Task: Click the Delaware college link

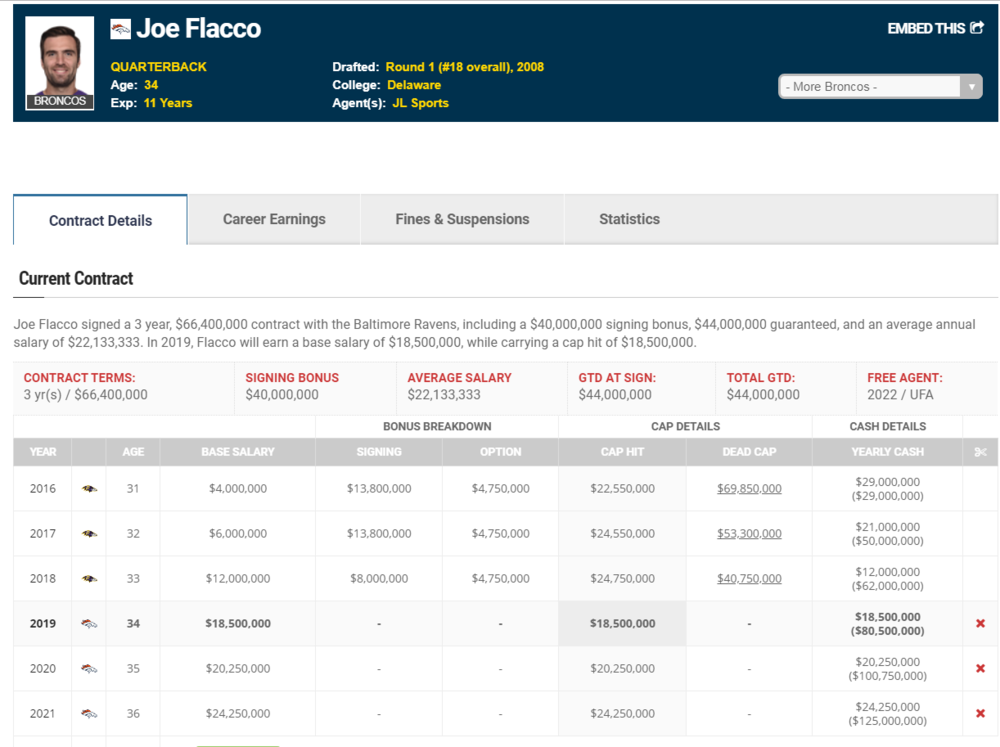Action: pos(414,85)
